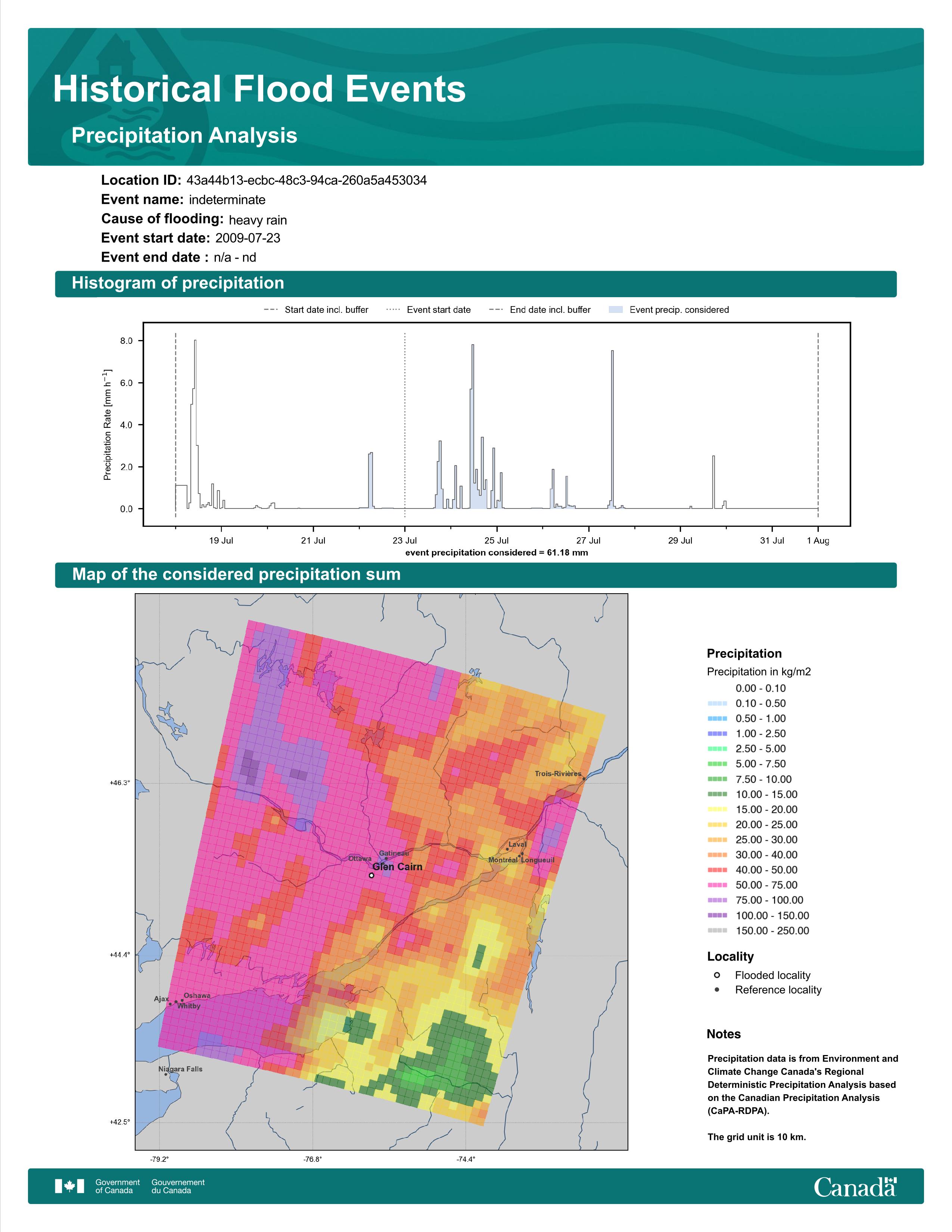Click the Longueuil map label
Screen dimensions: 952x1232
click(x=538, y=860)
